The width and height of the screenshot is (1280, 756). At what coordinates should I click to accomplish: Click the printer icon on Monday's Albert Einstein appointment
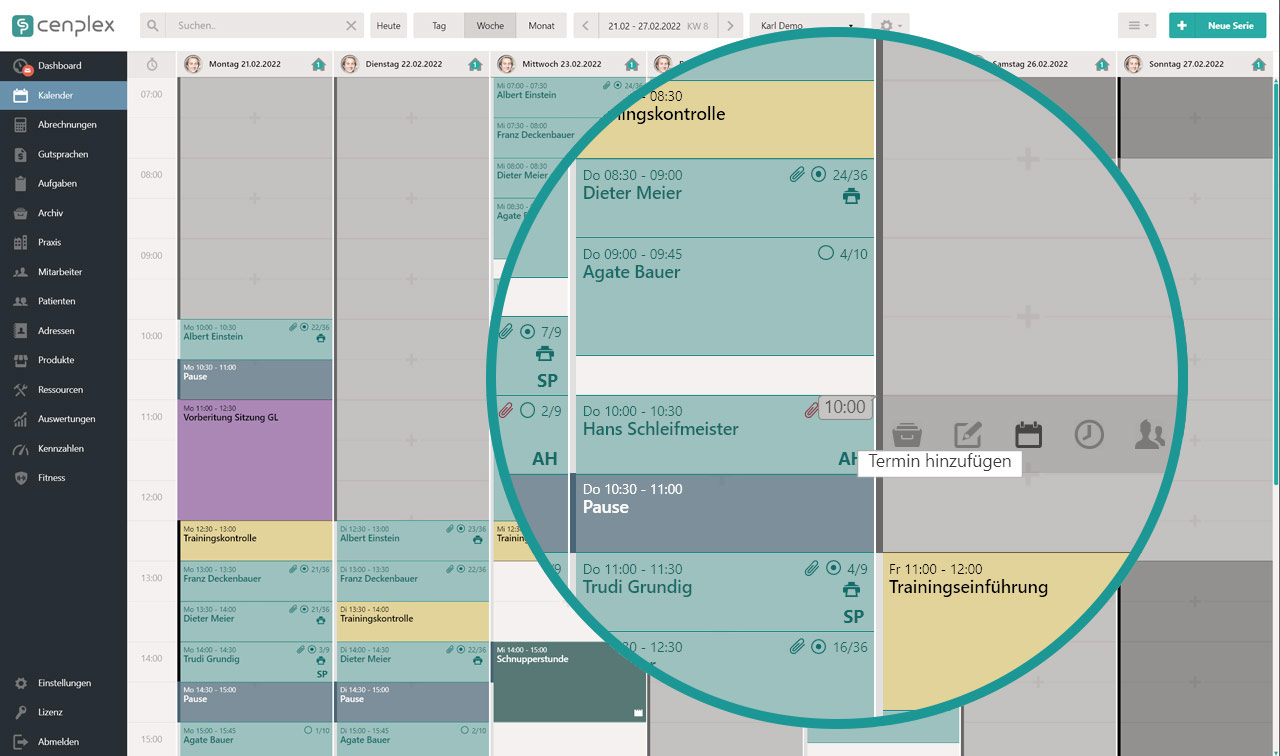click(x=321, y=339)
